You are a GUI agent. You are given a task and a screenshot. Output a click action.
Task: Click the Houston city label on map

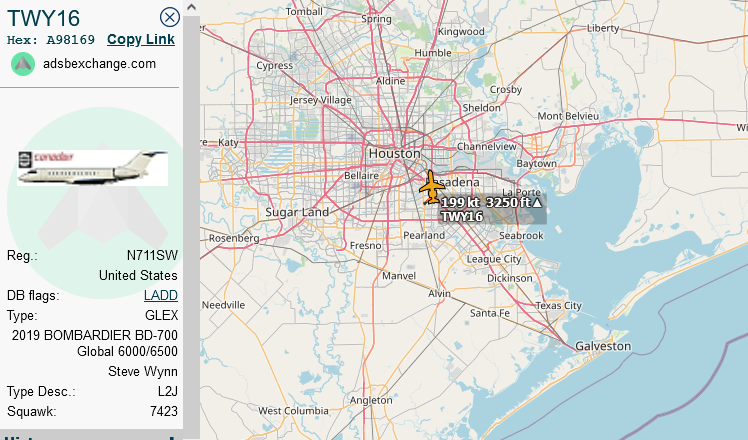pos(395,154)
